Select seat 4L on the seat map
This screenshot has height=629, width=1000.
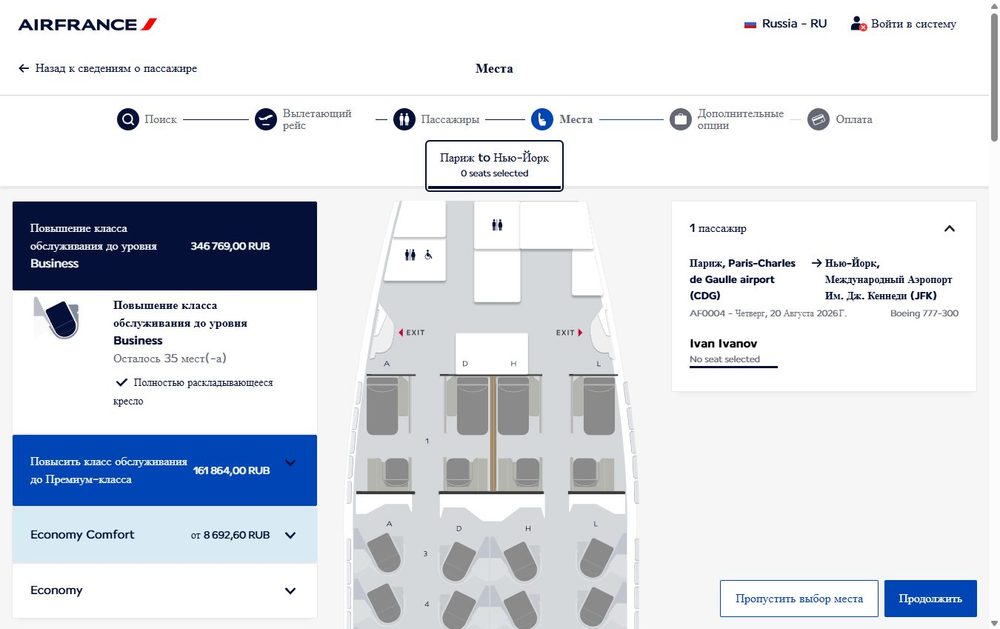click(x=596, y=606)
